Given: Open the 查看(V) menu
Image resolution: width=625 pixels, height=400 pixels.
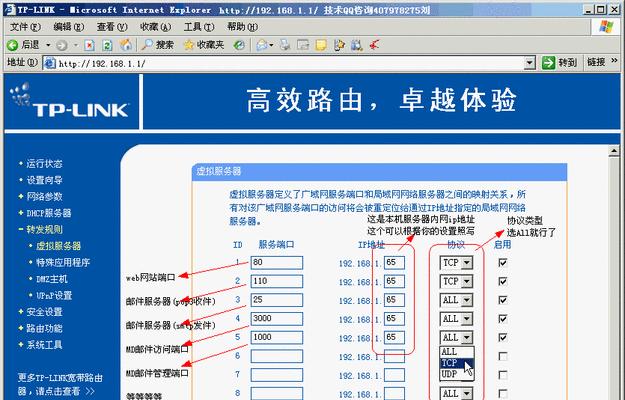Looking at the screenshot, I should pos(112,27).
